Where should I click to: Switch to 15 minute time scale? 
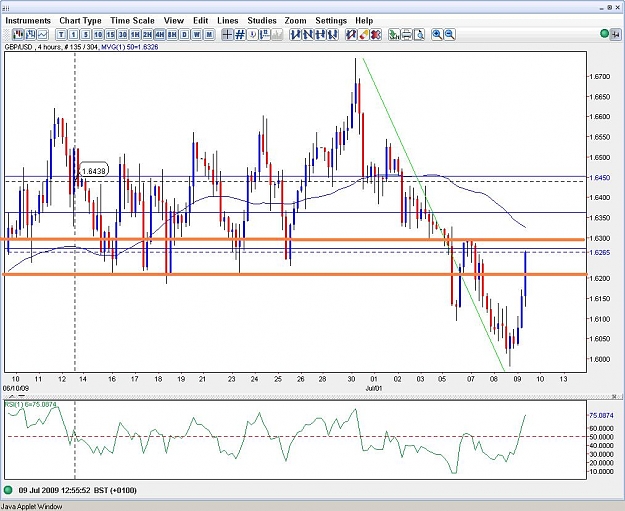(x=110, y=35)
